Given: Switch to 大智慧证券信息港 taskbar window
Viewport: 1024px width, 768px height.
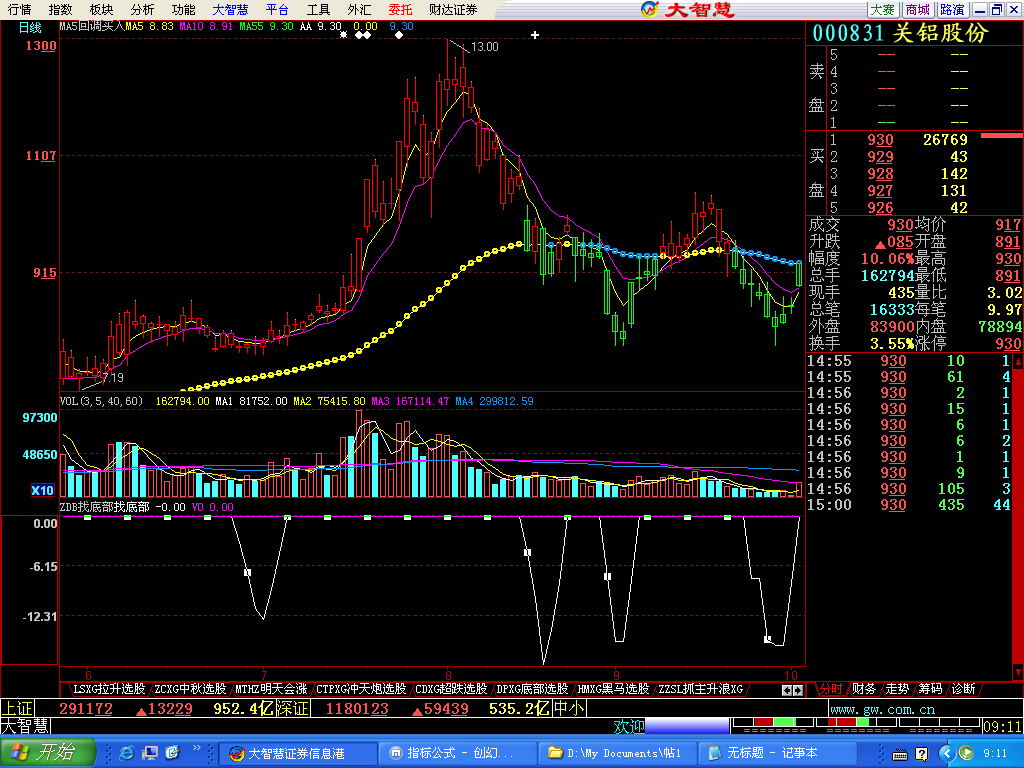Looking at the screenshot, I should click(x=298, y=753).
